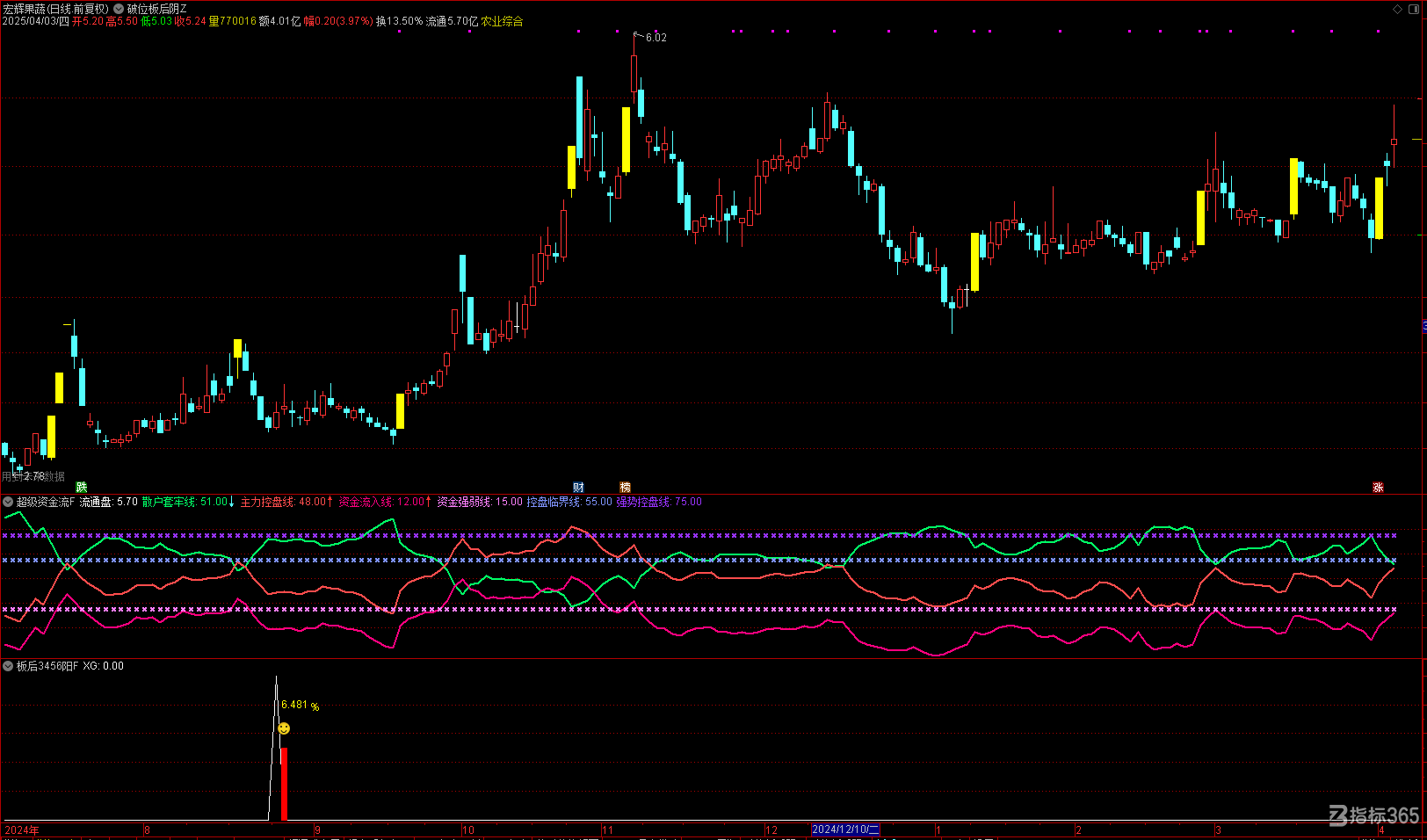Screen dimensions: 1427x840
Task: Click month 10 on the time axis
Action: (467, 829)
